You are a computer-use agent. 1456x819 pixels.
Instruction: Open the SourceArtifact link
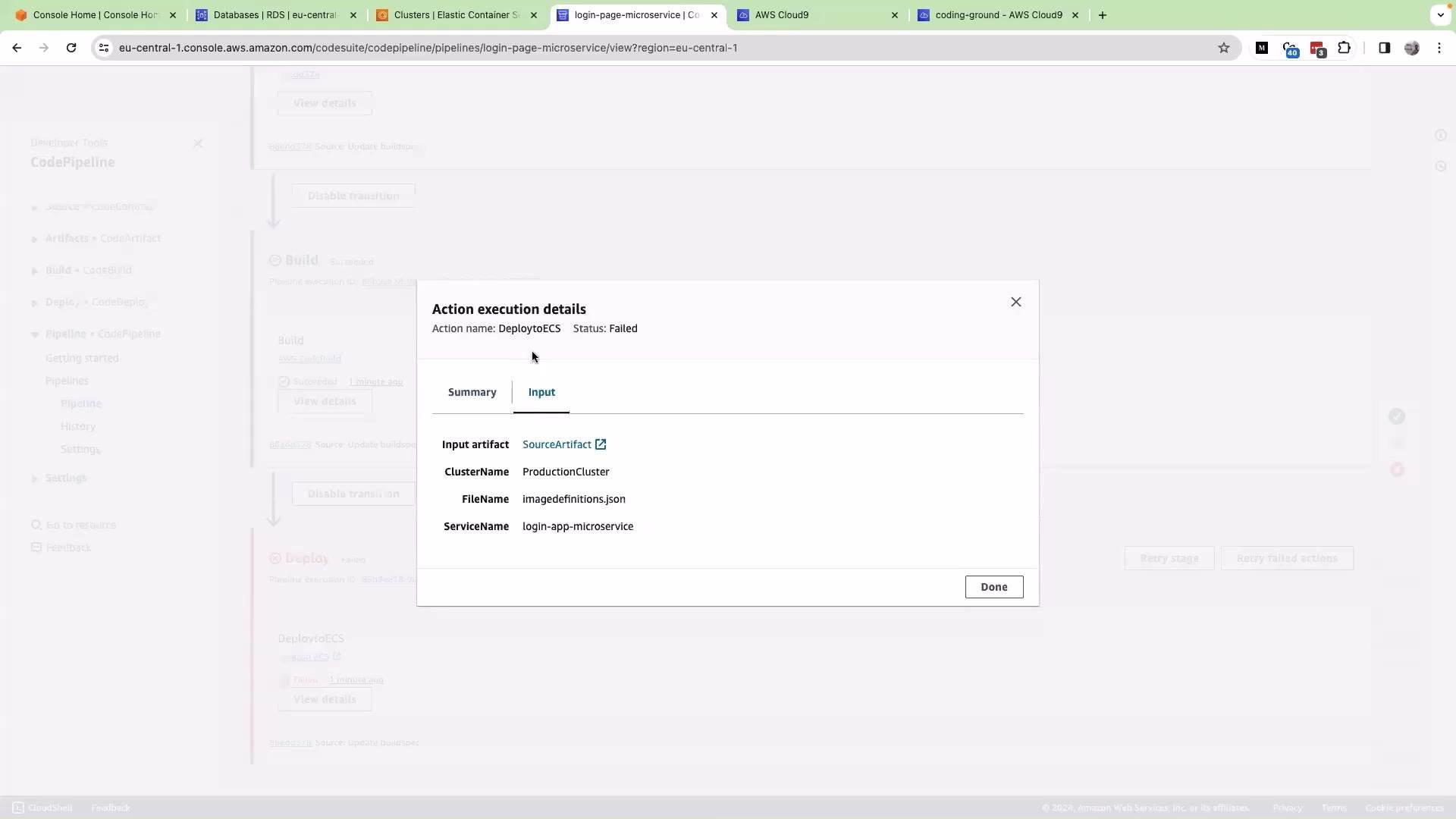557,444
